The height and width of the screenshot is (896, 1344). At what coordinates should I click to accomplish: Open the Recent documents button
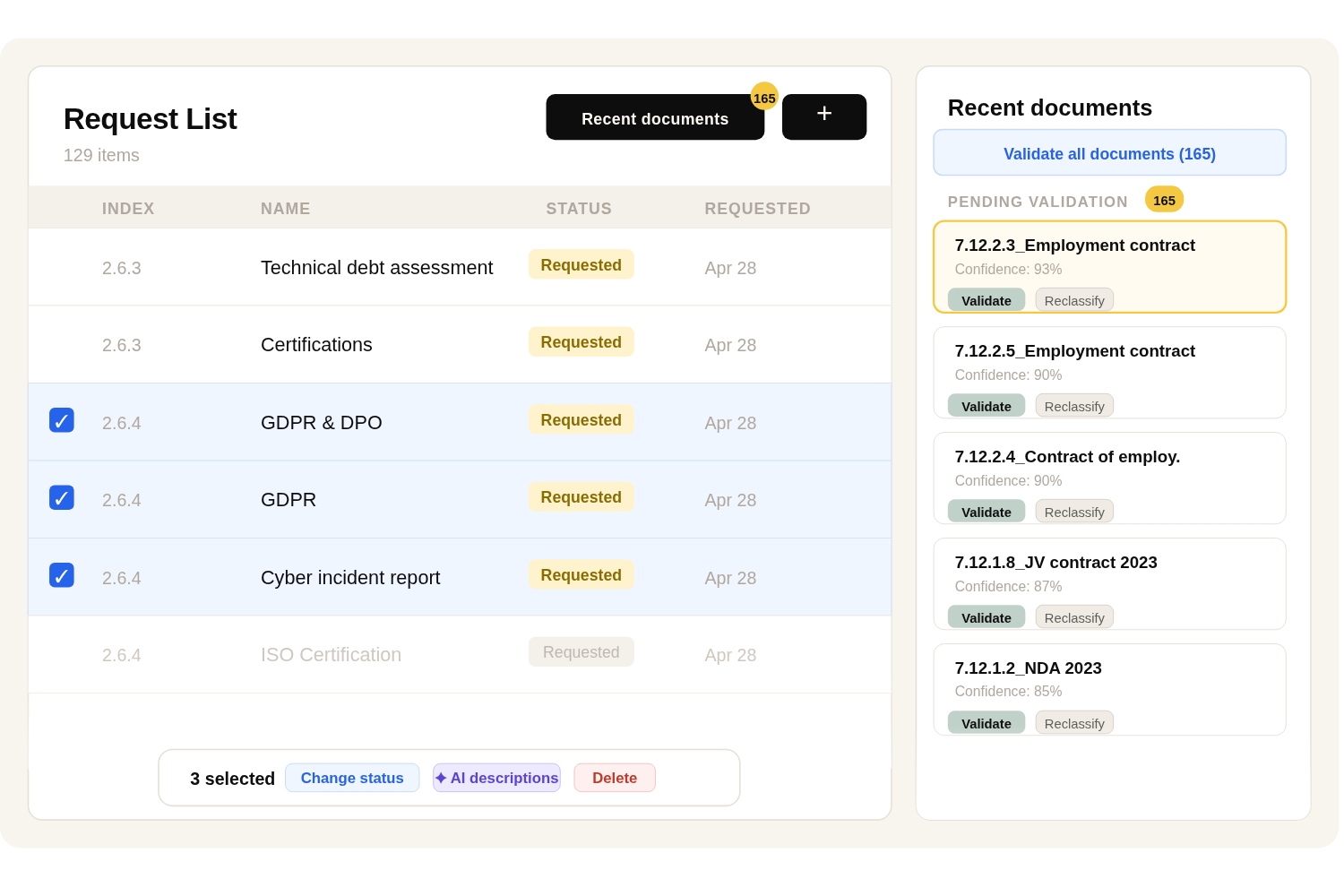click(x=655, y=117)
